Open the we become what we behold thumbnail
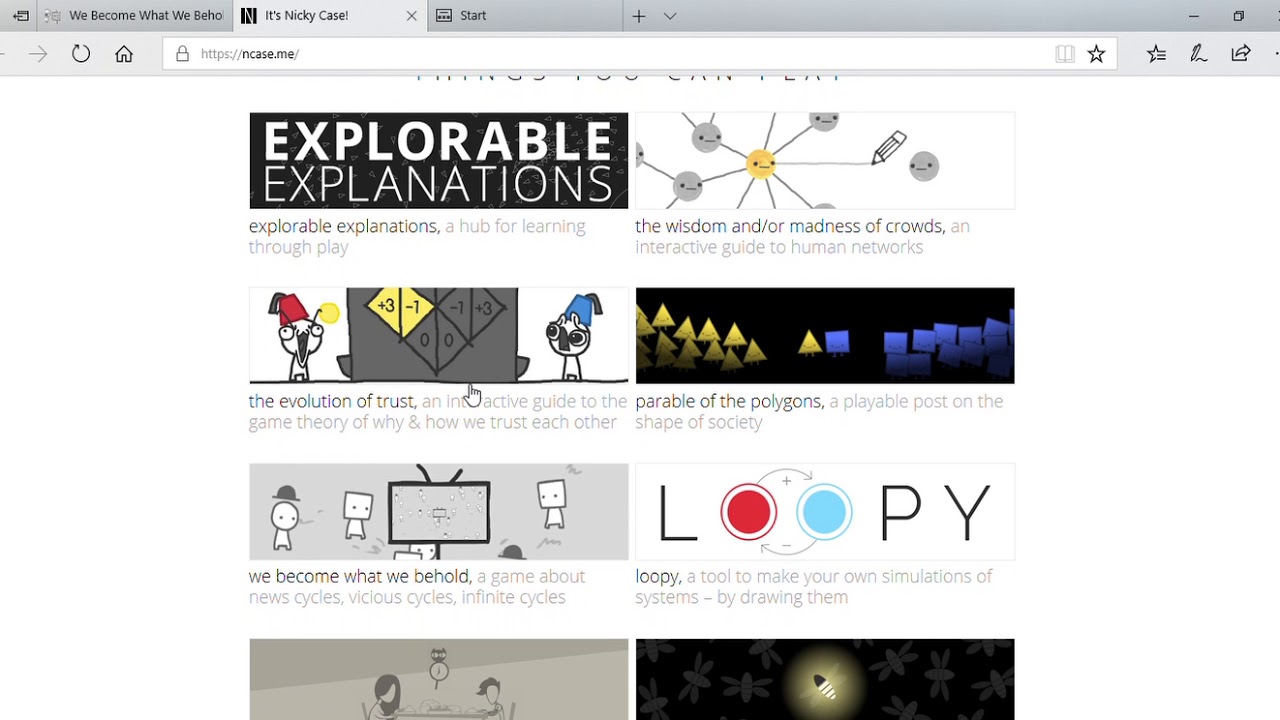Viewport: 1280px width, 720px height. [x=439, y=511]
